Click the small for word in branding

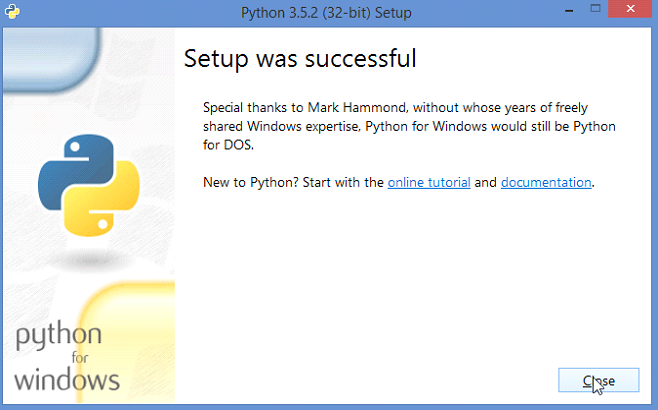click(79, 358)
